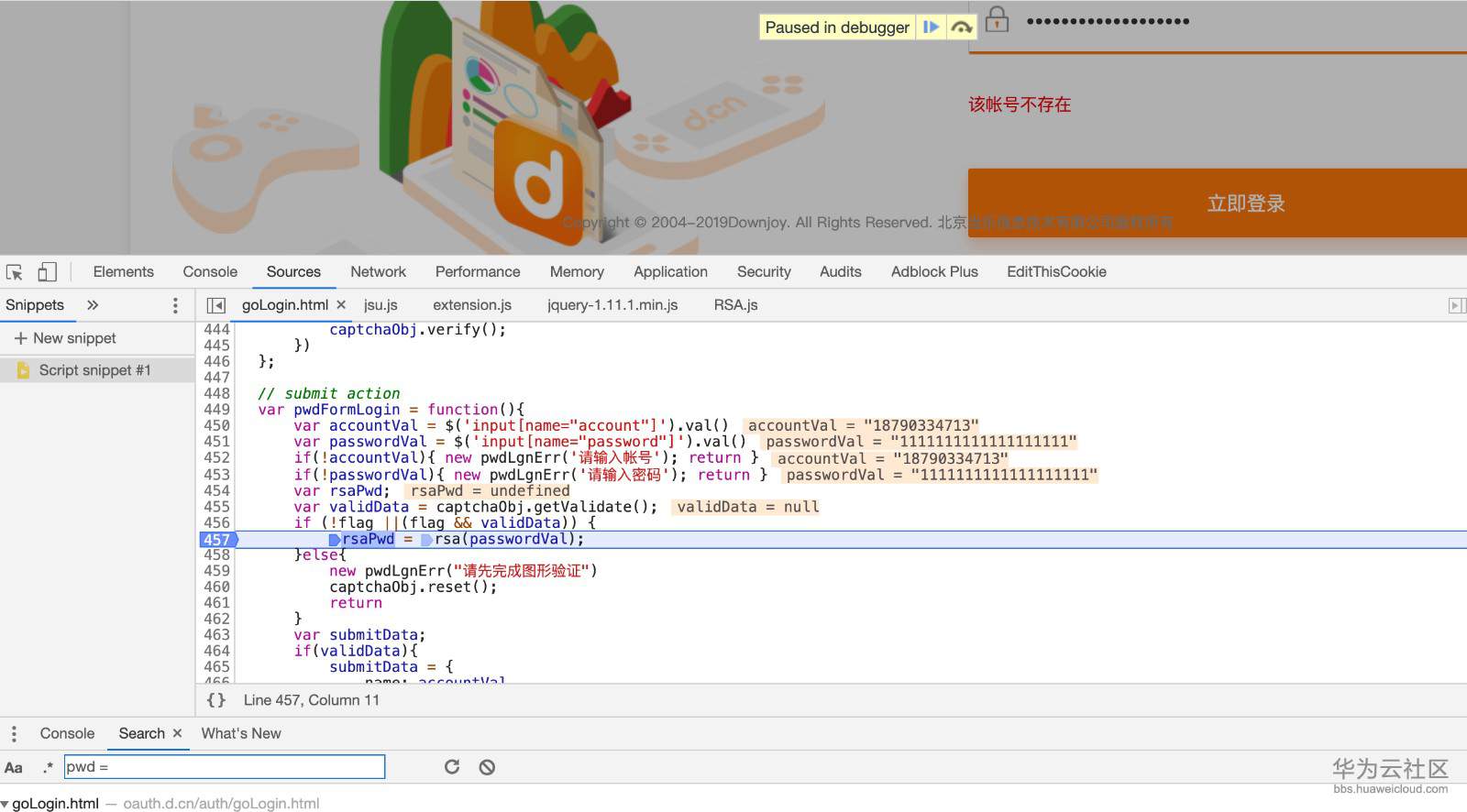
Task: Toggle match case Aa option
Action: [x=14, y=768]
